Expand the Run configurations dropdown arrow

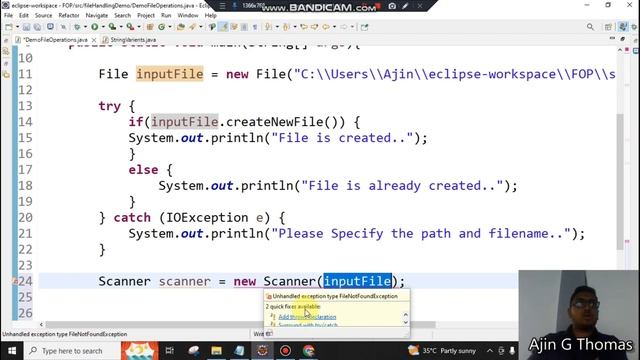[103, 27]
